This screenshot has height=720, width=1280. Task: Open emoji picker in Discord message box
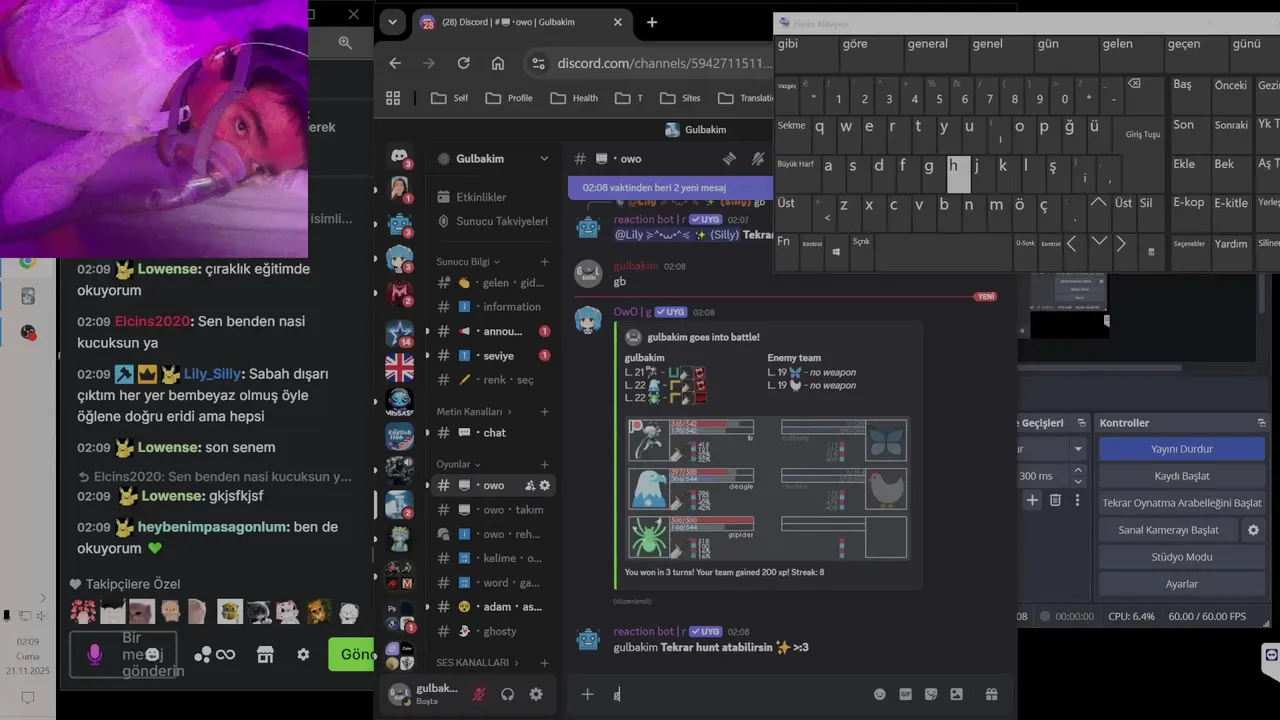click(x=880, y=694)
